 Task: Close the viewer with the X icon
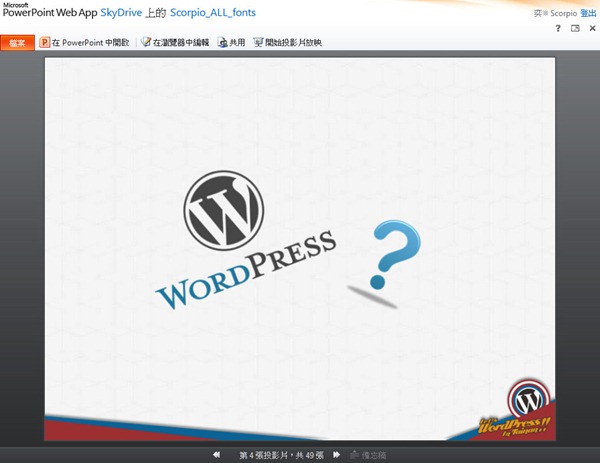592,28
